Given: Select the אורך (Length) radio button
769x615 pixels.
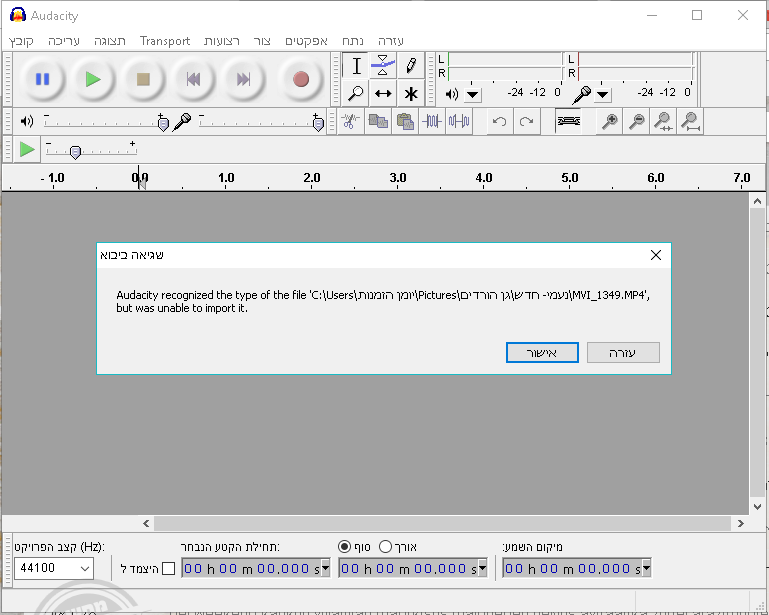Looking at the screenshot, I should coord(385,546).
